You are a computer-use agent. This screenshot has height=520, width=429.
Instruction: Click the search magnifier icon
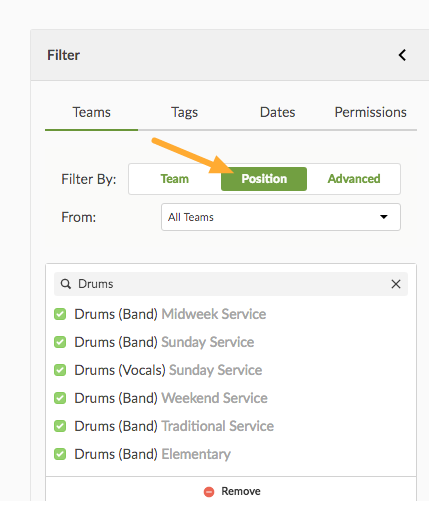[66, 284]
